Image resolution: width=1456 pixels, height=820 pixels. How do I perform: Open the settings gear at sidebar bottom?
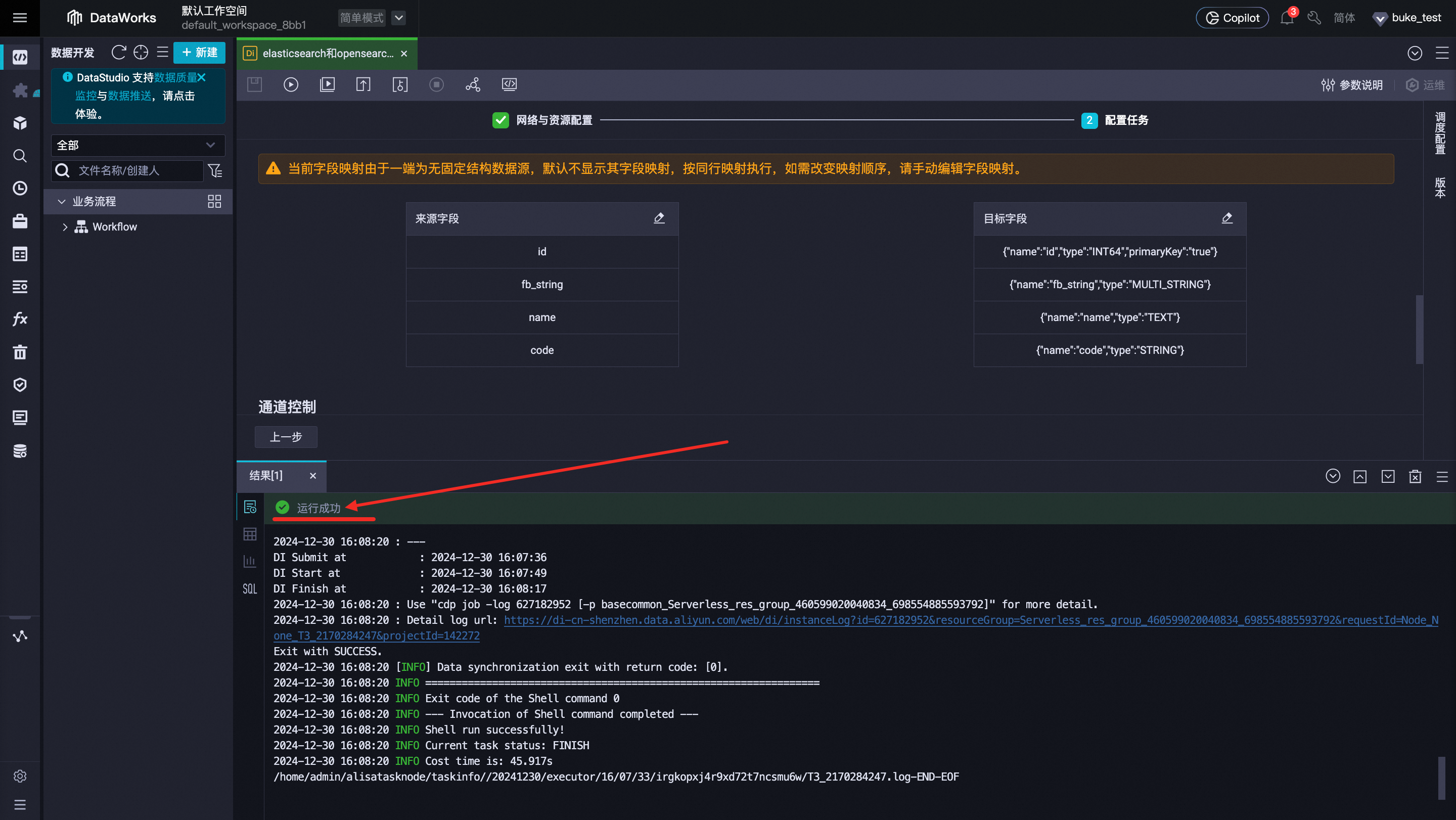click(20, 776)
